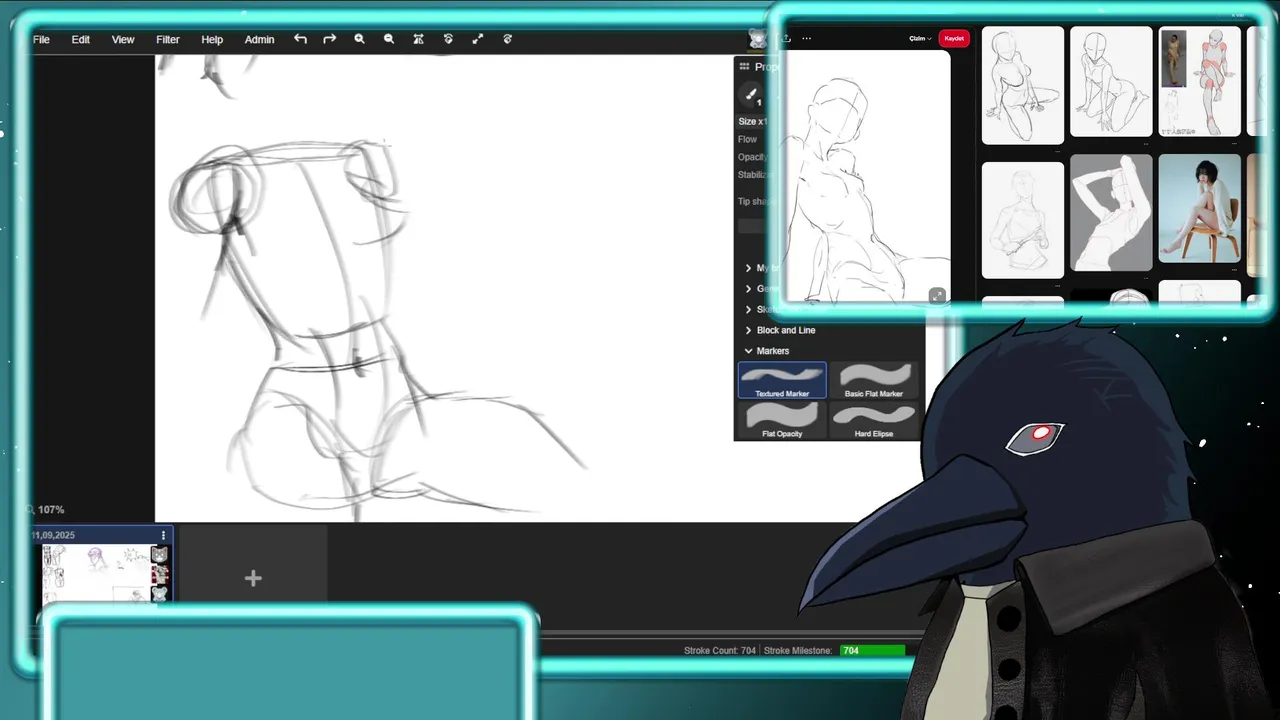This screenshot has width=1280, height=720.
Task: Click the red Kaydet button
Action: point(954,39)
